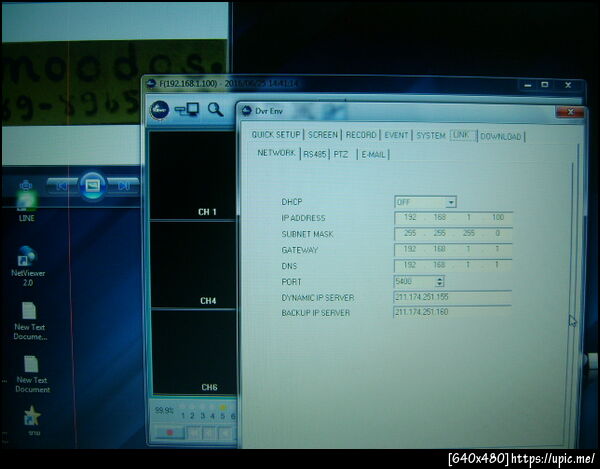The width and height of the screenshot is (600, 469).
Task: Open the NetViewer 2.0 desktop shortcut
Action: click(28, 267)
